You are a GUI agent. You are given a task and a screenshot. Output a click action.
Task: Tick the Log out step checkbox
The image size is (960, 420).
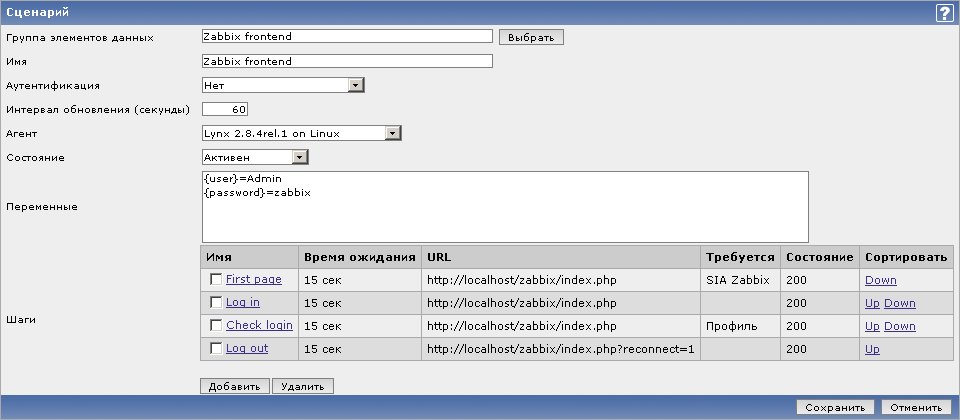(216, 348)
